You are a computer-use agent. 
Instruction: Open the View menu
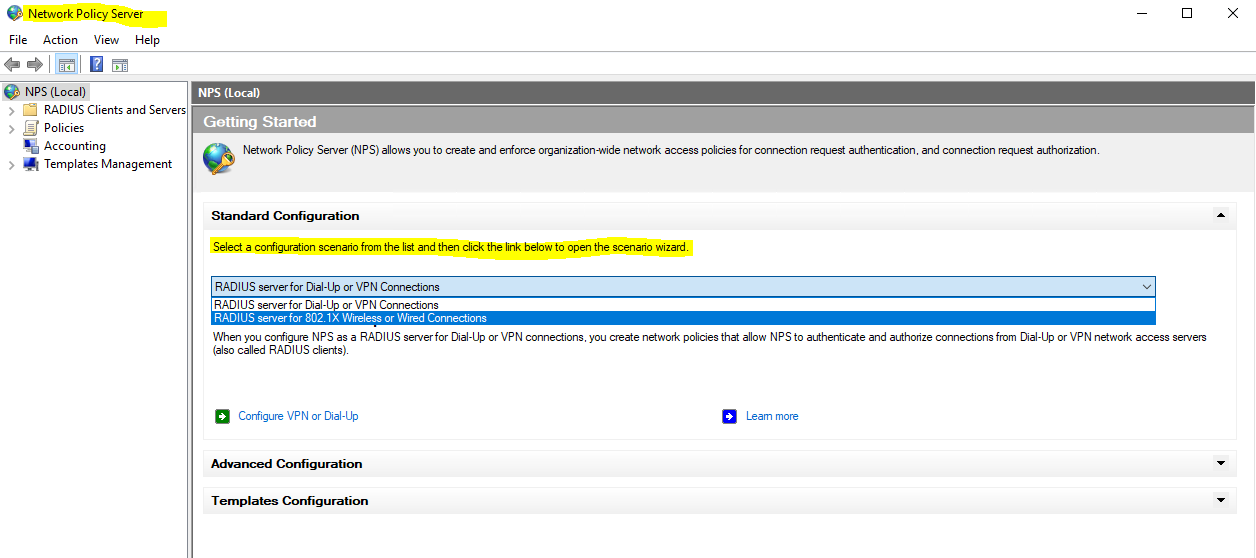pos(106,40)
